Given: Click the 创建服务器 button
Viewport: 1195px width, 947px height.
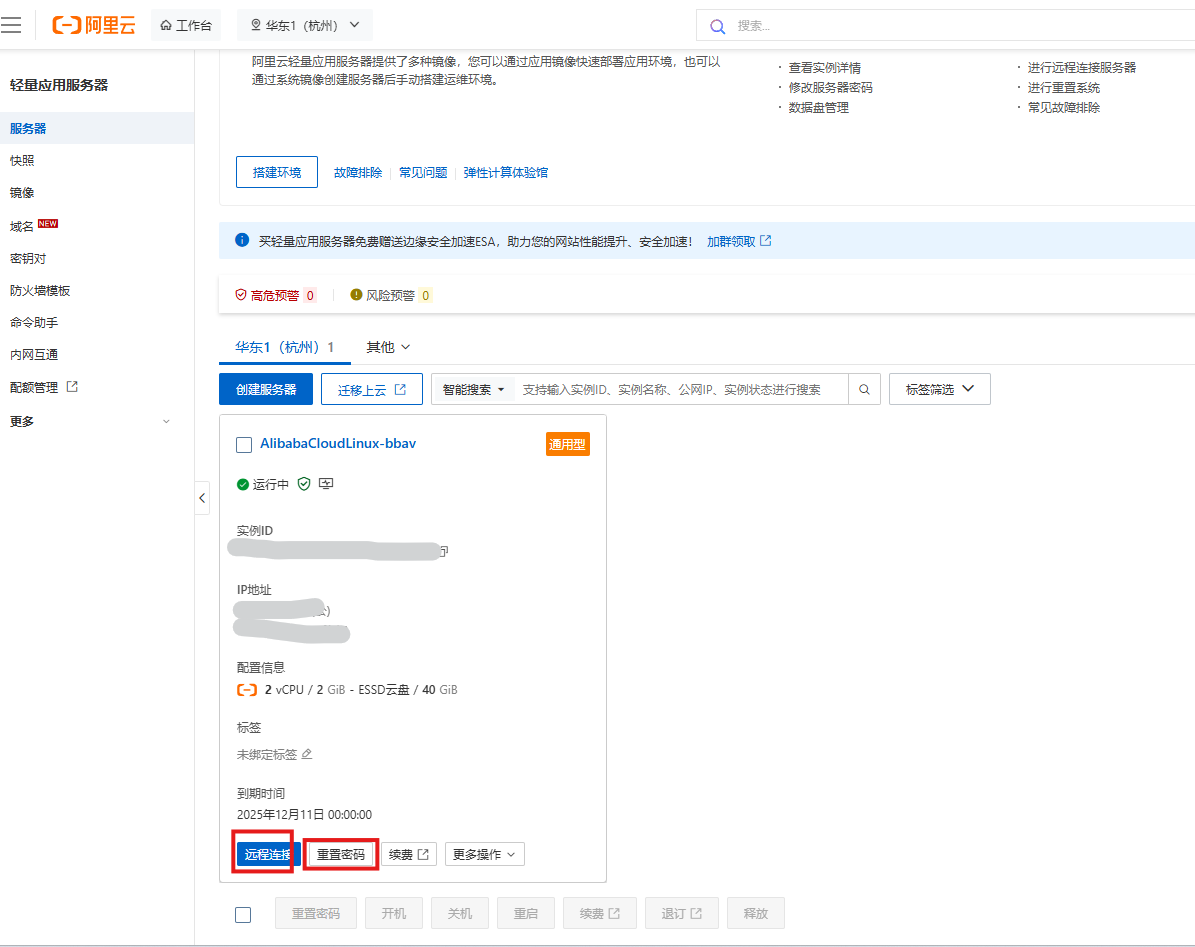Looking at the screenshot, I should coord(266,389).
